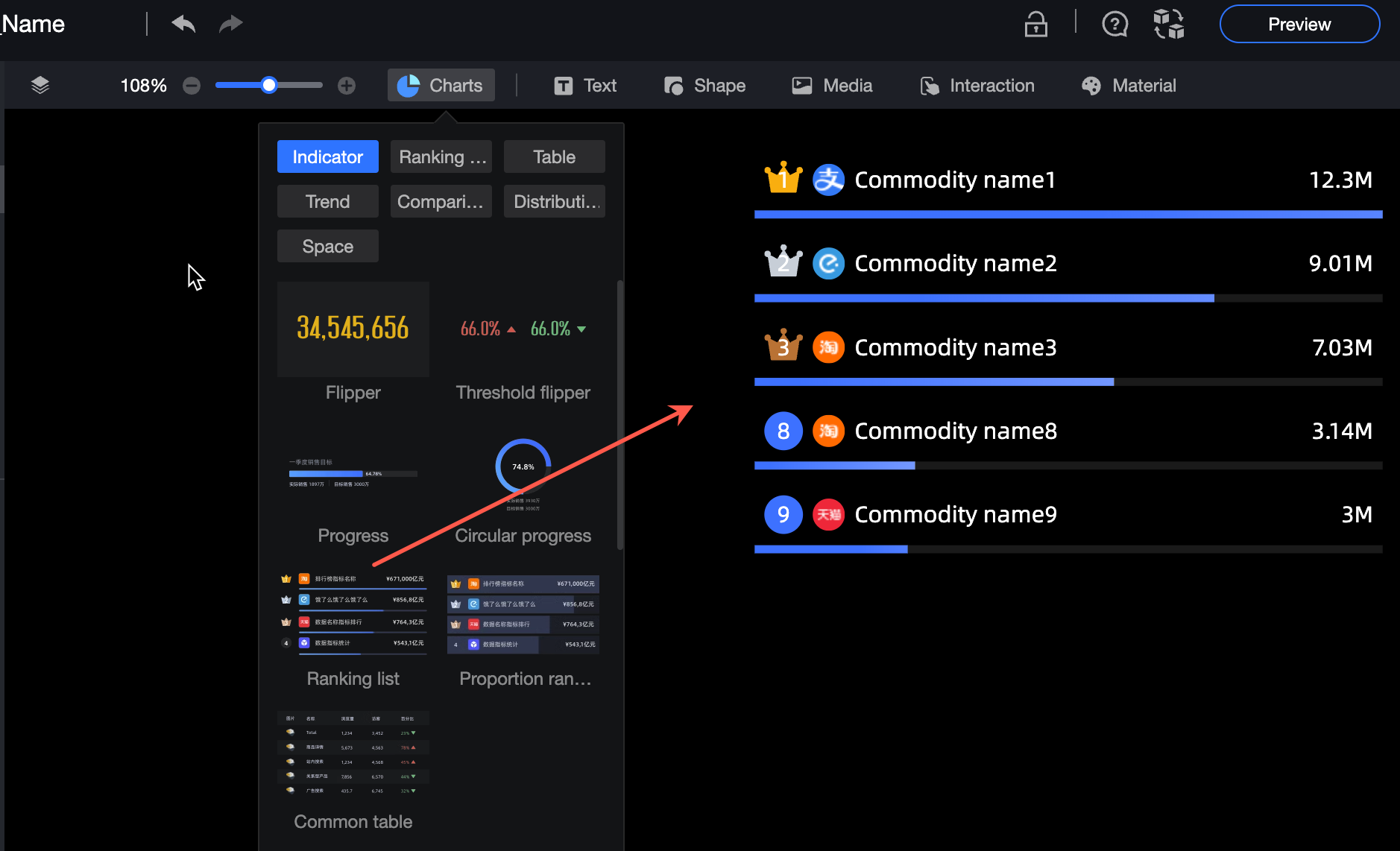Toggle the lock icon in top bar
Viewport: 1400px width, 851px height.
click(x=1035, y=24)
